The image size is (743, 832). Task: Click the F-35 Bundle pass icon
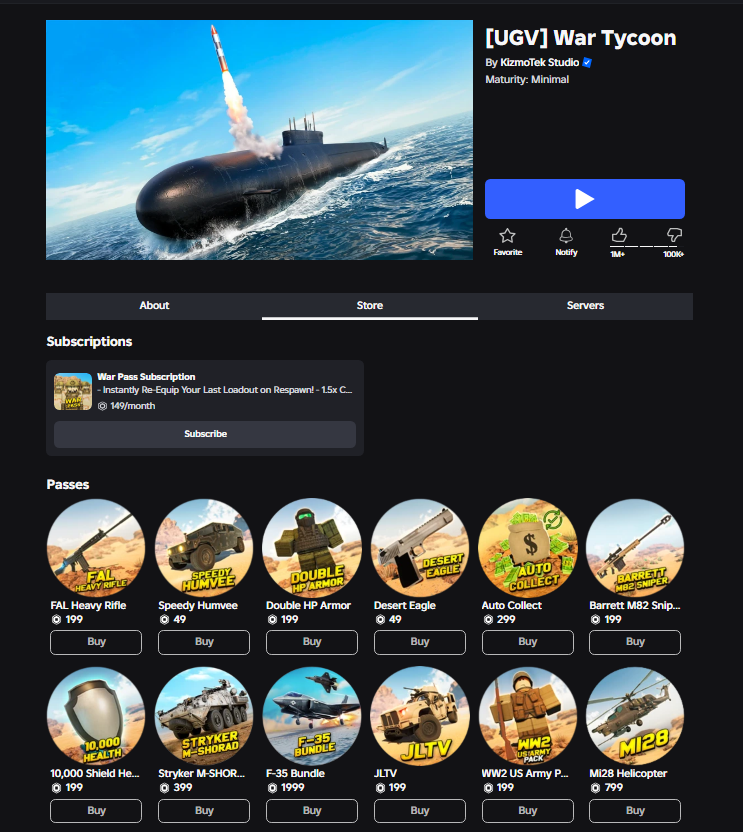(312, 716)
